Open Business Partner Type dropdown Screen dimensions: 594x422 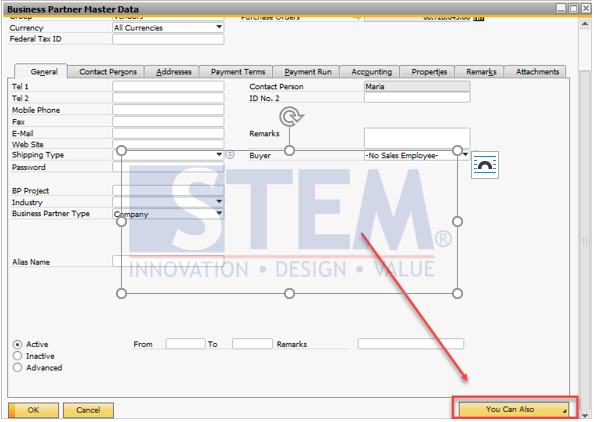point(219,213)
